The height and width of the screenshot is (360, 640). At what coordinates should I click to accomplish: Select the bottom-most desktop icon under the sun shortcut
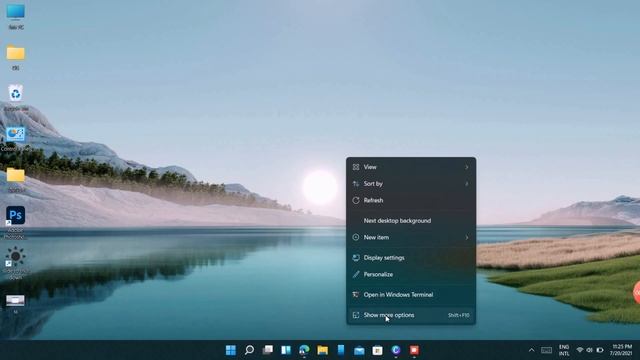click(x=16, y=304)
